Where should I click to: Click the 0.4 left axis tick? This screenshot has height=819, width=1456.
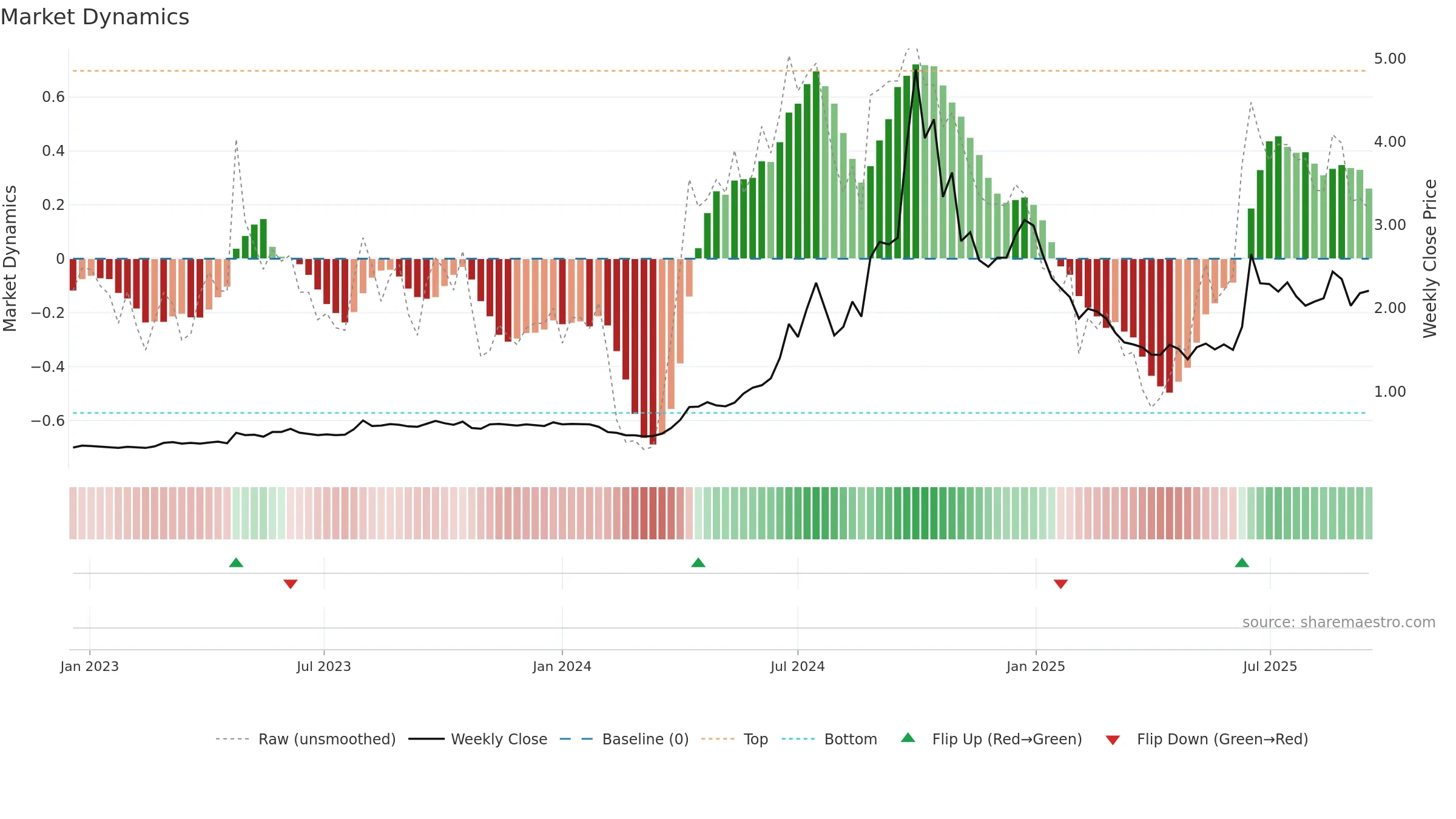click(53, 151)
